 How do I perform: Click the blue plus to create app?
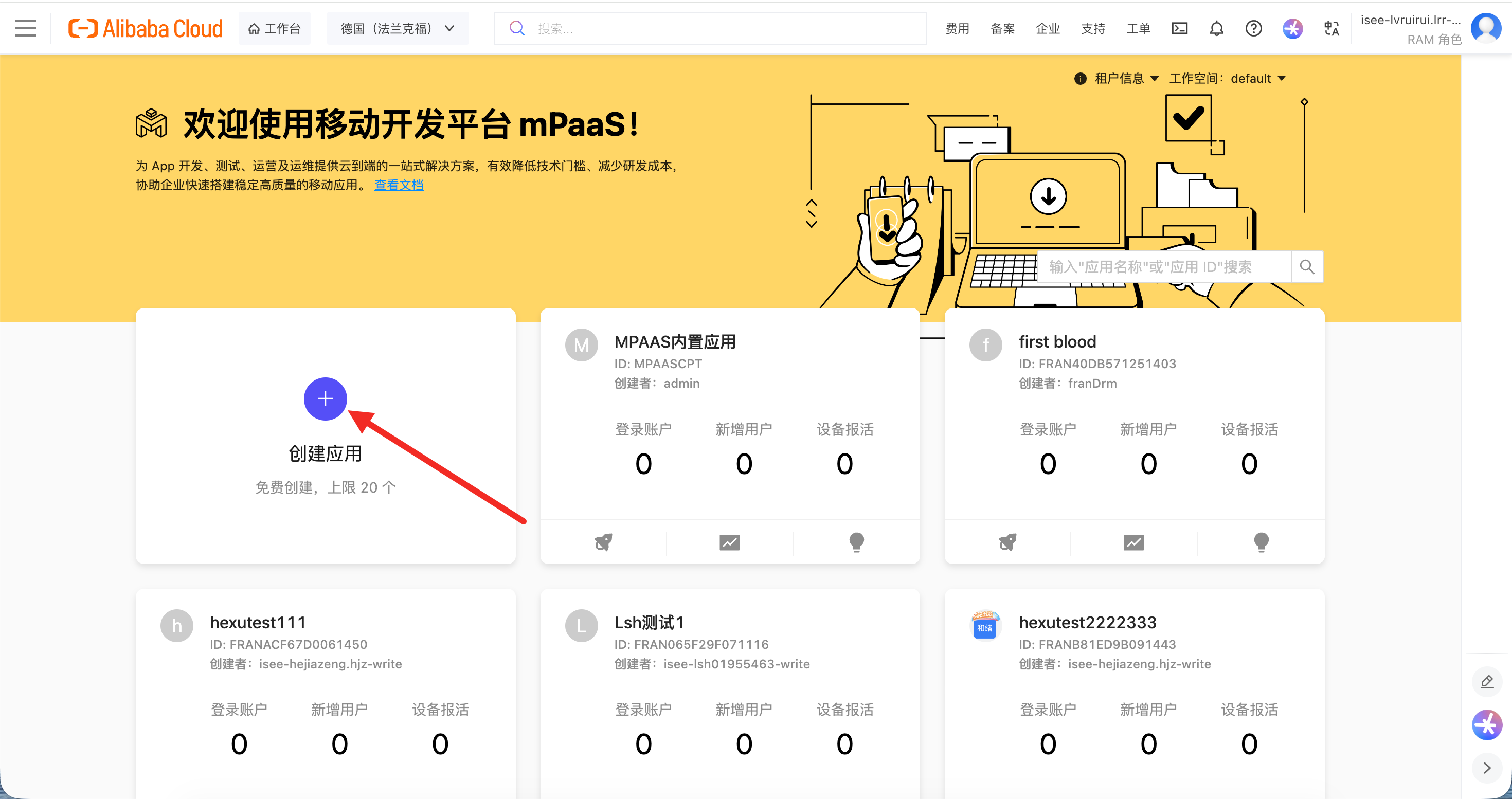coord(325,399)
